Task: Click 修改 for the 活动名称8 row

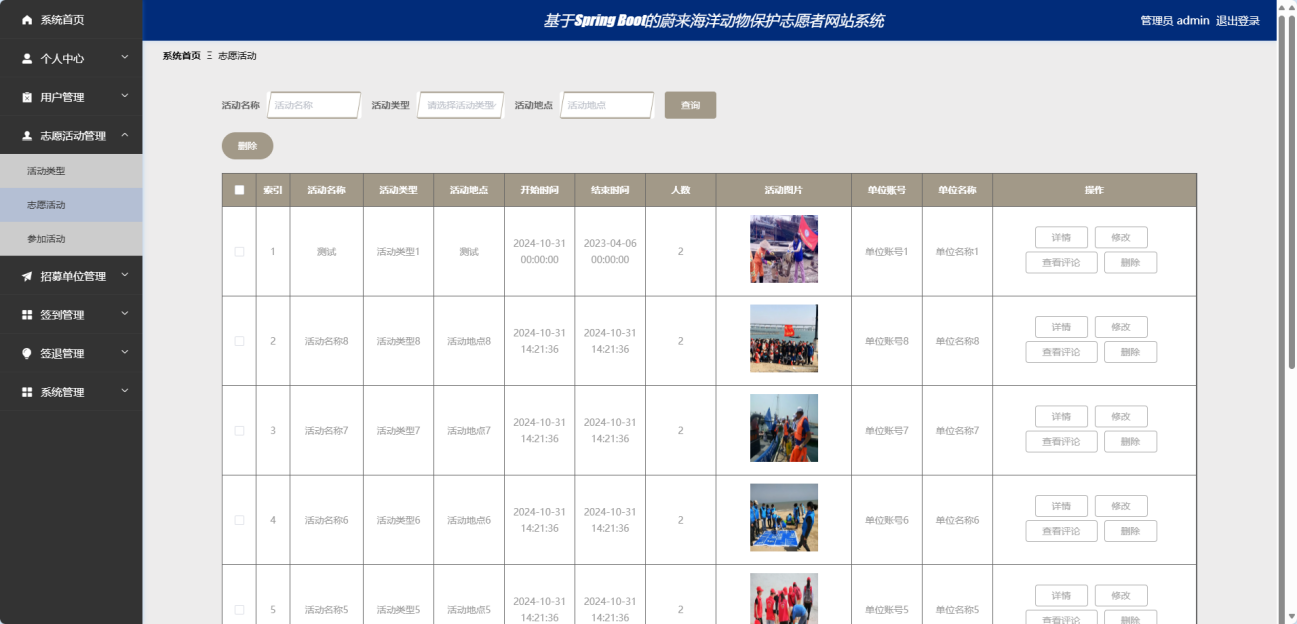Action: 1121,327
